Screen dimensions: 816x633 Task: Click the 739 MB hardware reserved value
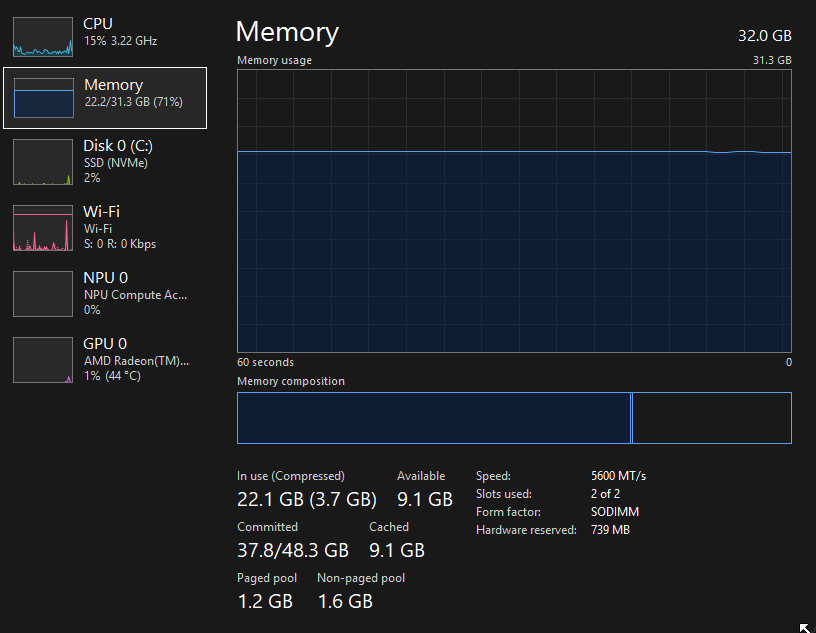[610, 530]
